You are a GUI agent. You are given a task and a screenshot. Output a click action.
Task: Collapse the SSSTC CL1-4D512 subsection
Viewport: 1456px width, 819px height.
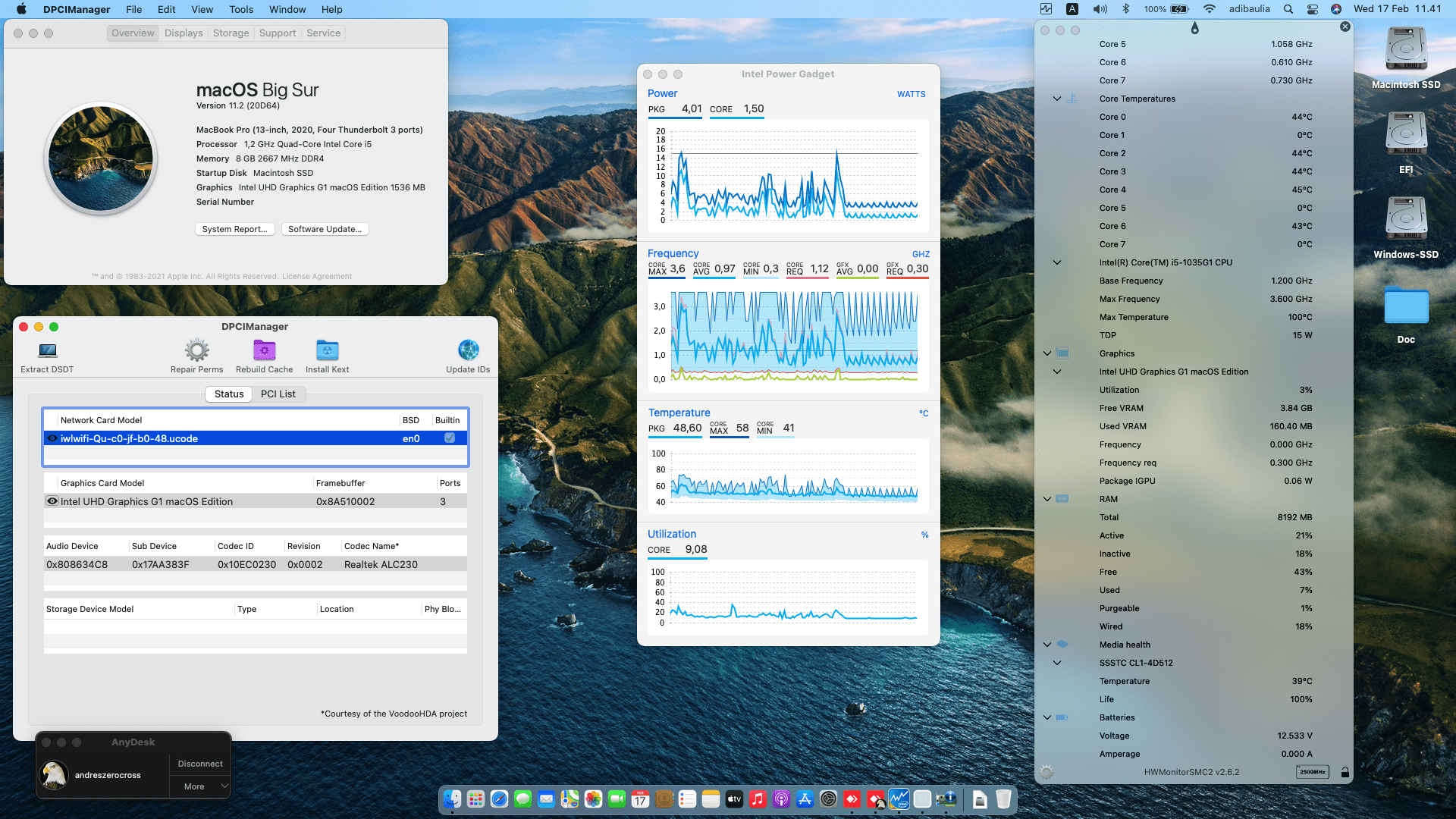pyautogui.click(x=1056, y=663)
